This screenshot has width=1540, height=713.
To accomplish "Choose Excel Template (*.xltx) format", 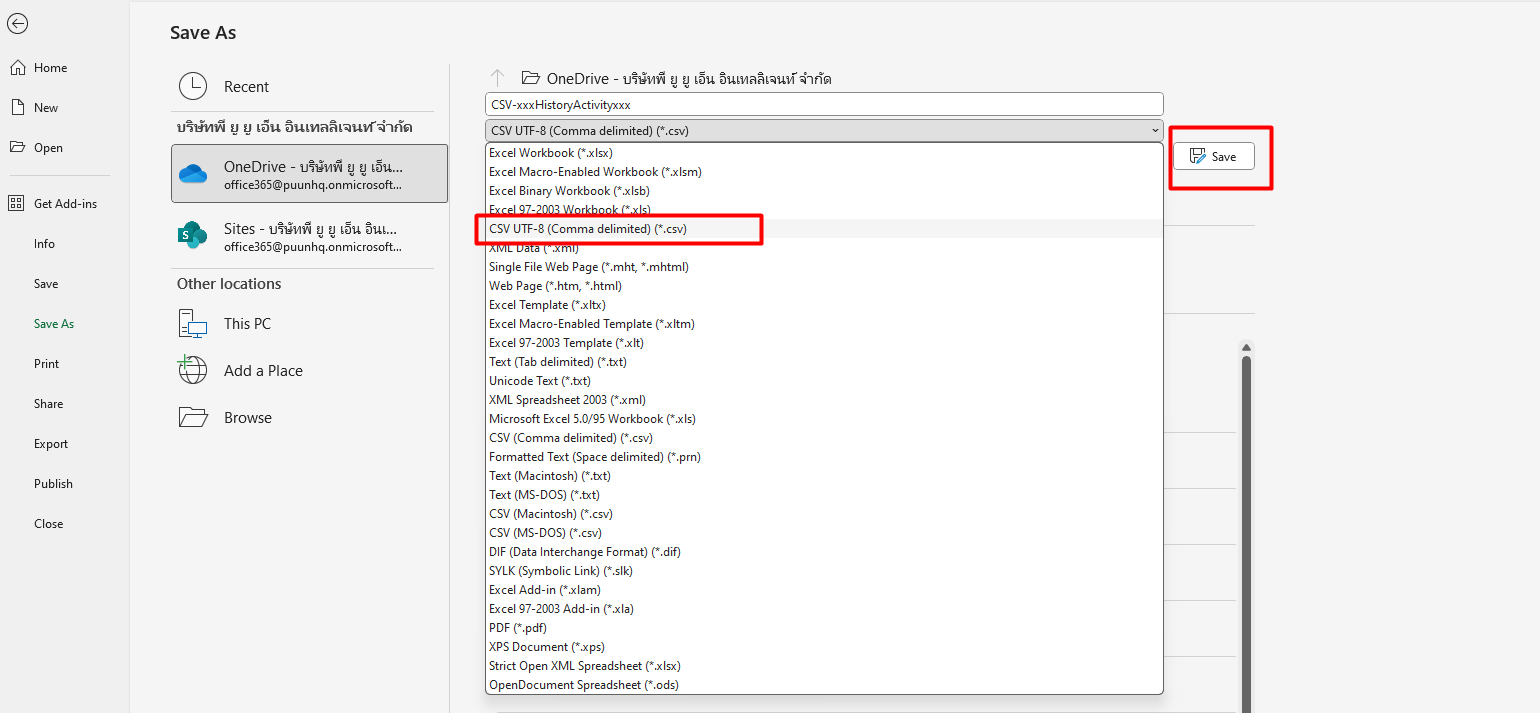I will pyautogui.click(x=824, y=305).
